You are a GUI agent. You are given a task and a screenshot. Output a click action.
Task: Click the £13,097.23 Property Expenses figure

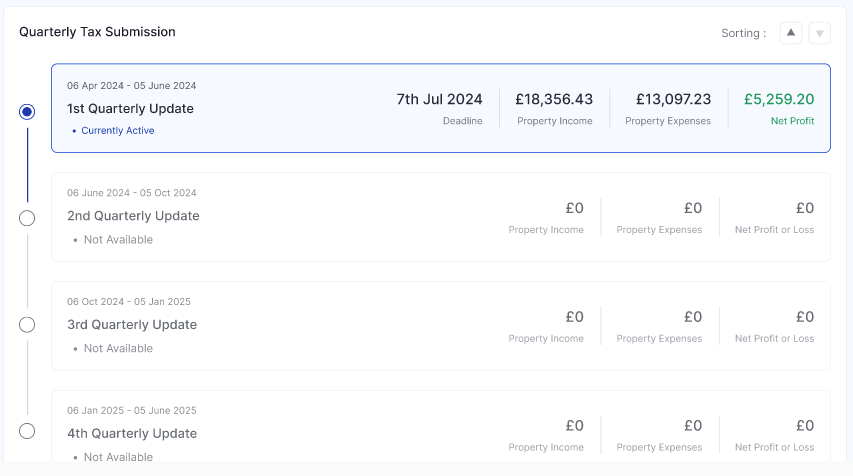click(x=673, y=99)
